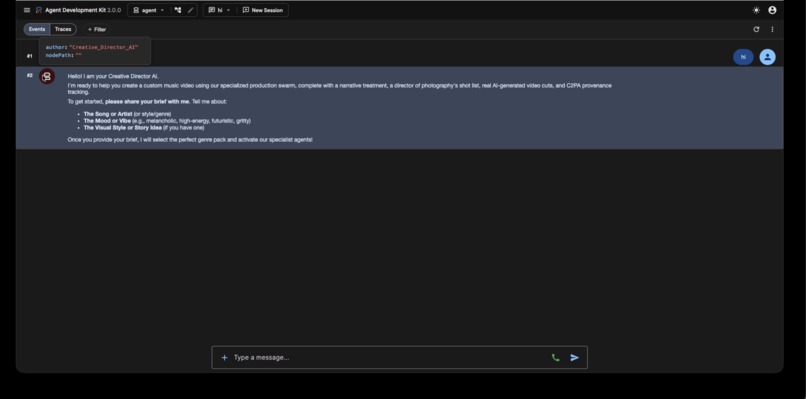Switch to the Traces tab

(63, 29)
